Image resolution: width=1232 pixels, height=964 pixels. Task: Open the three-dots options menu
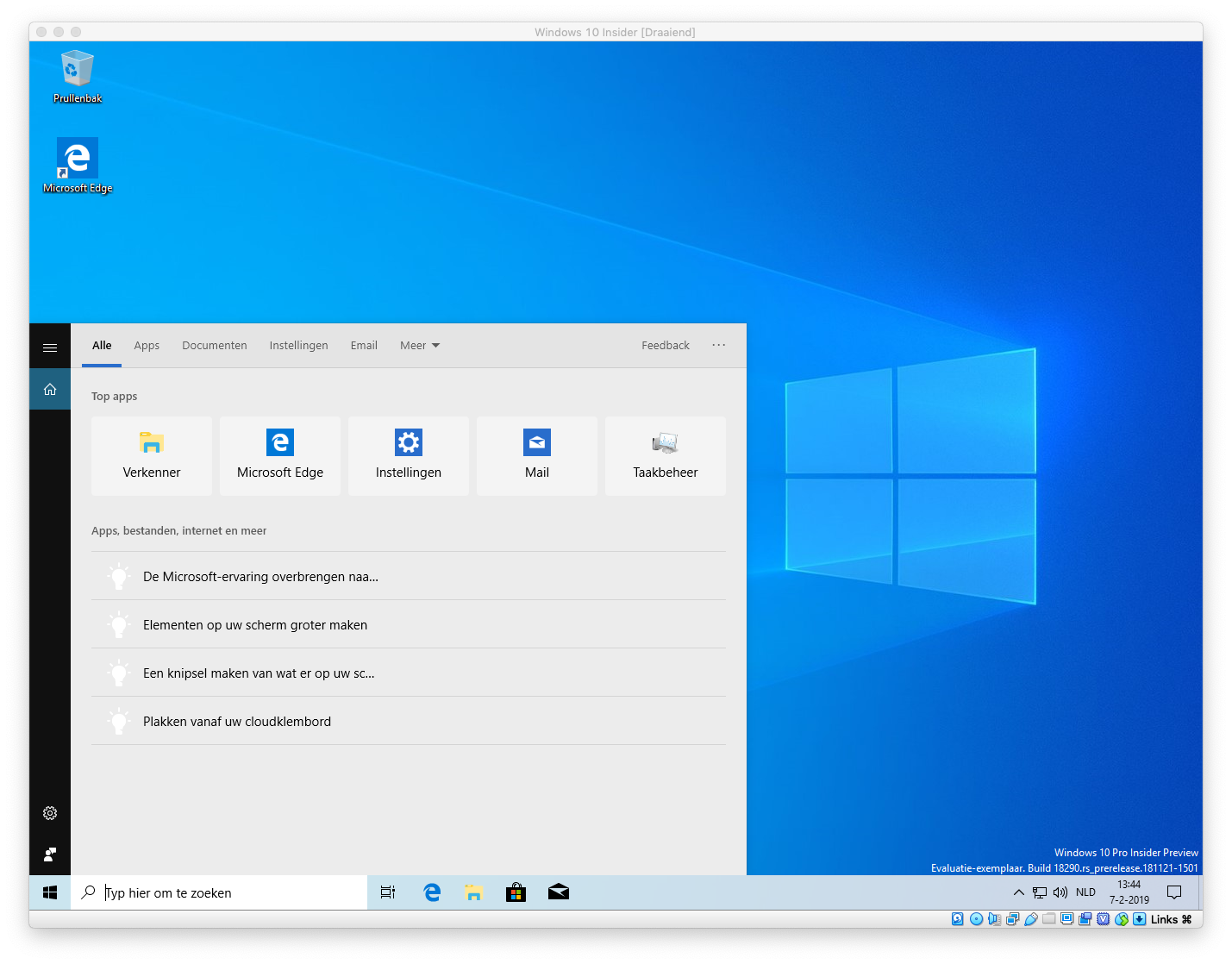718,345
